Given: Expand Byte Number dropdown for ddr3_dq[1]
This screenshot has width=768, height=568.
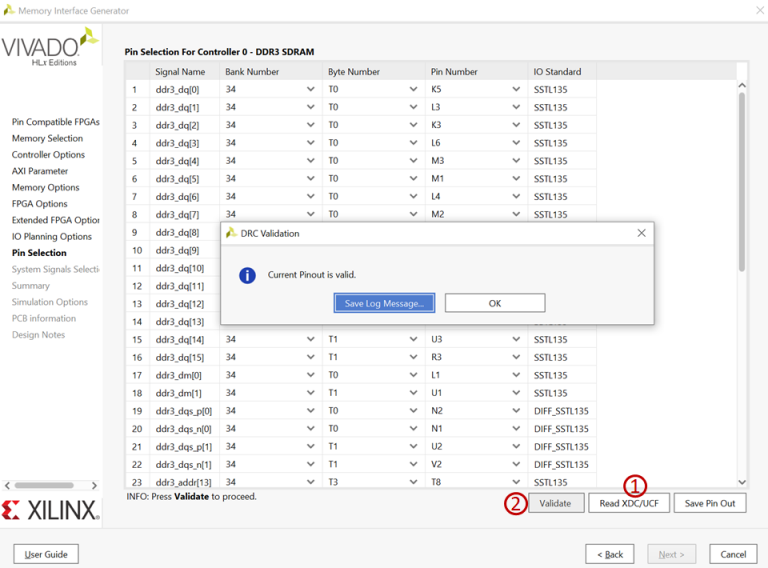Looking at the screenshot, I should 413,107.
